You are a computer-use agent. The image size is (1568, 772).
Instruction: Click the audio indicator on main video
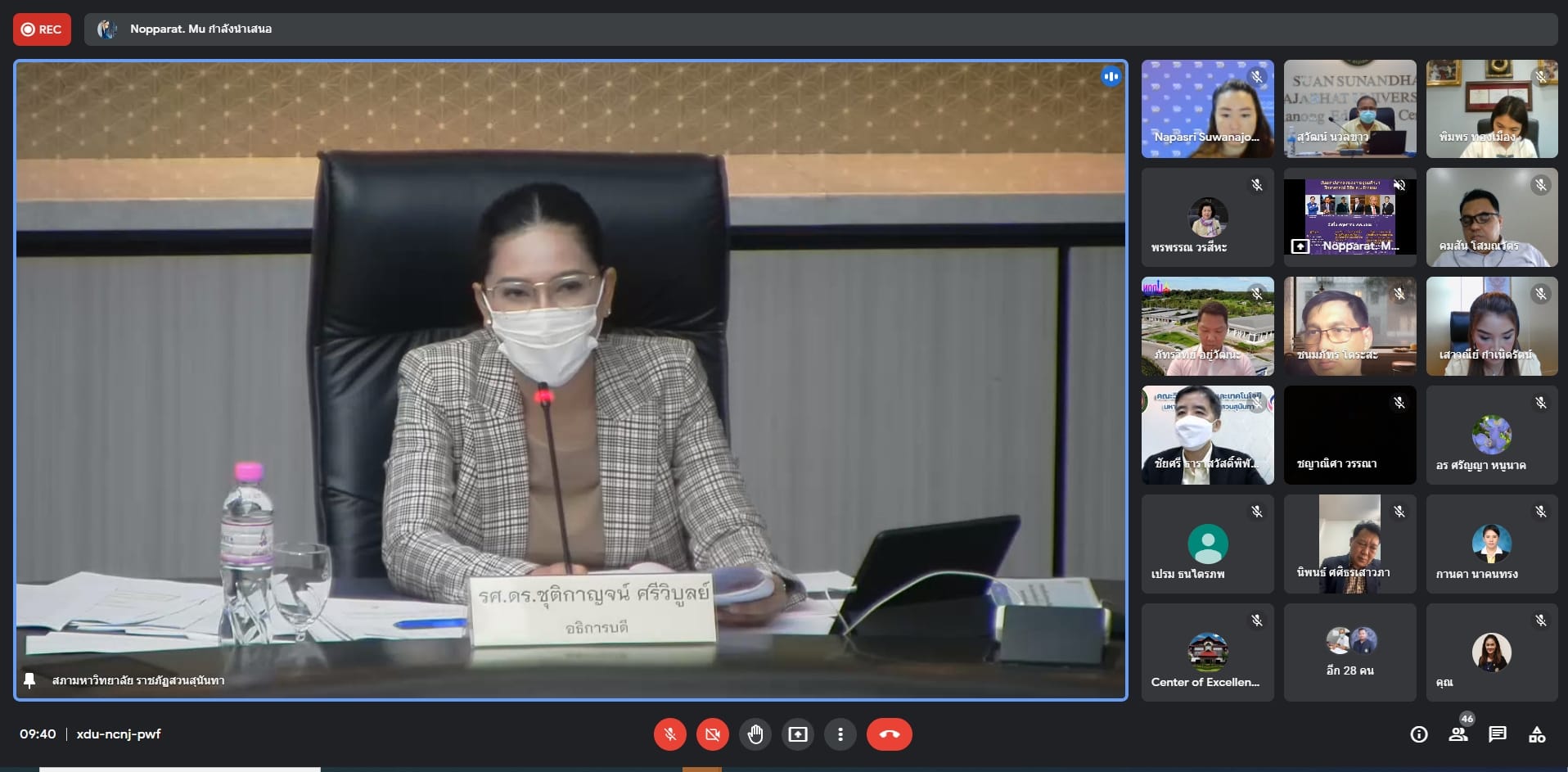click(1110, 76)
